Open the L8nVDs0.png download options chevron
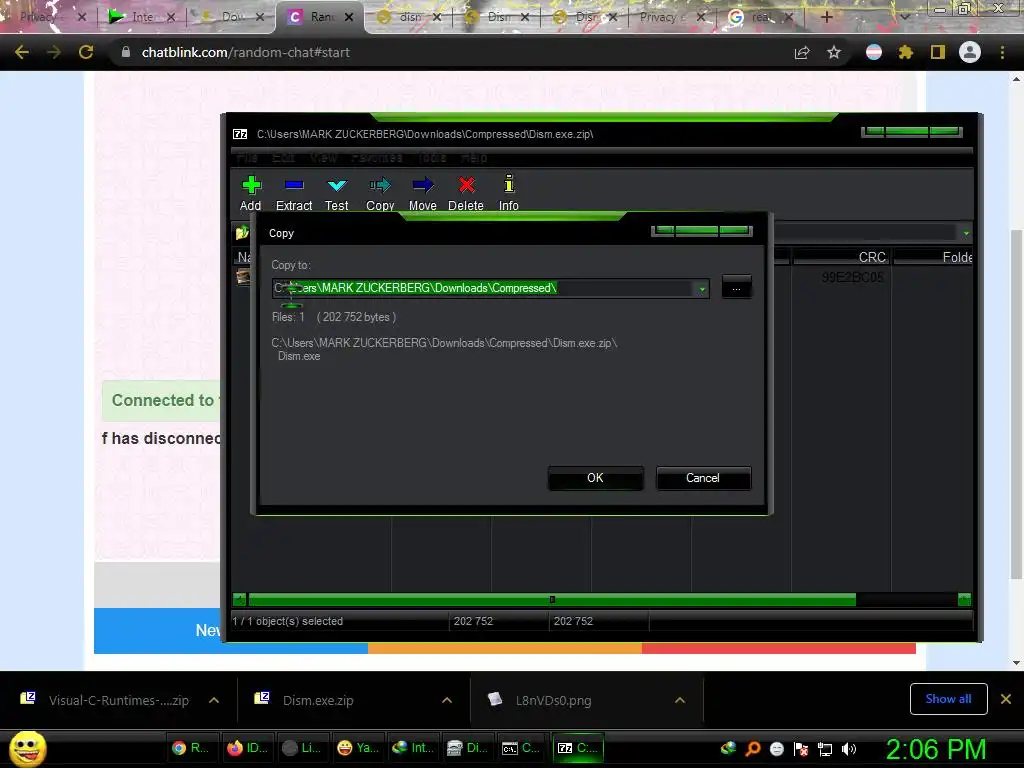Screen dimensions: 1024x768 (680, 700)
